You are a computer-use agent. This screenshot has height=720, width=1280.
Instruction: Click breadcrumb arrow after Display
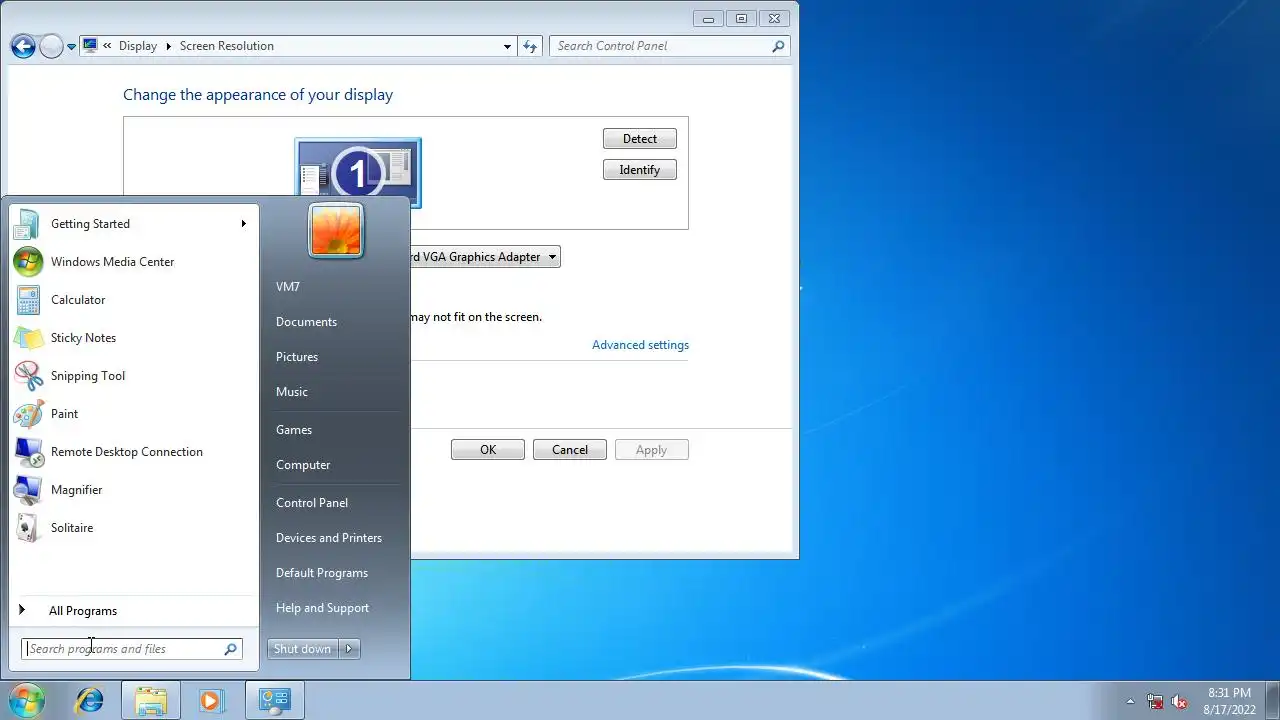168,46
